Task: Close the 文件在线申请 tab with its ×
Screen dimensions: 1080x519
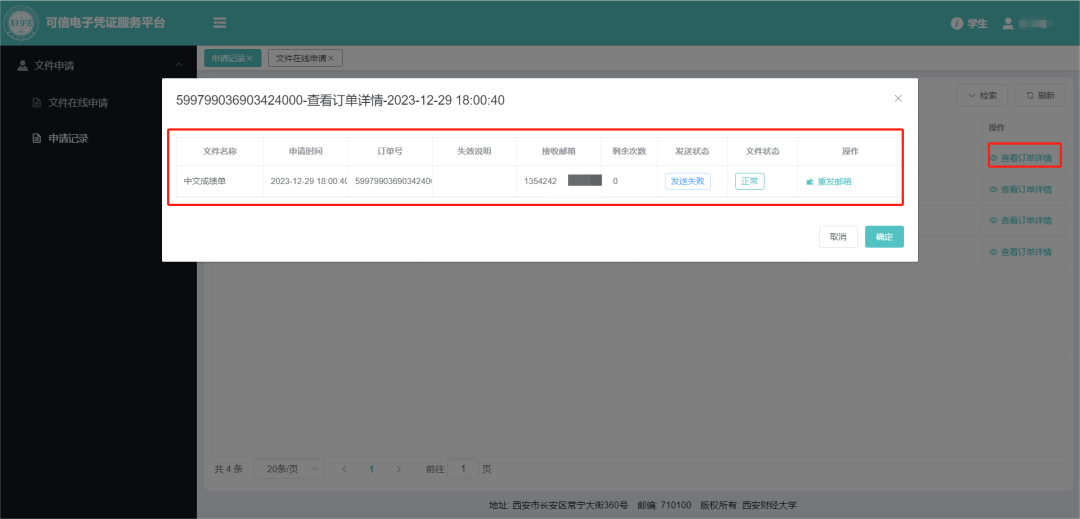Action: pos(331,59)
